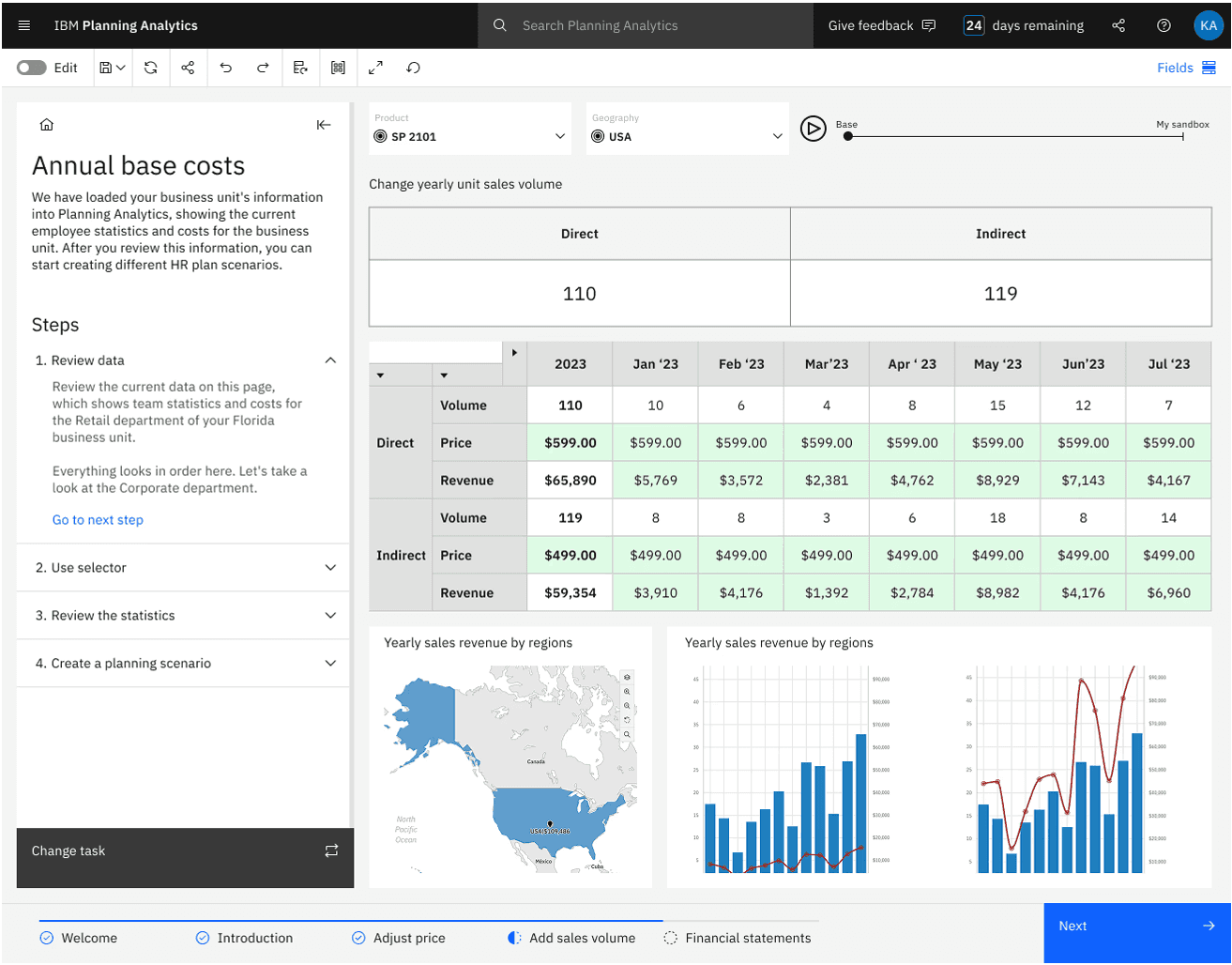Open the Product dropdown
The width and height of the screenshot is (1232, 965).
coord(559,137)
